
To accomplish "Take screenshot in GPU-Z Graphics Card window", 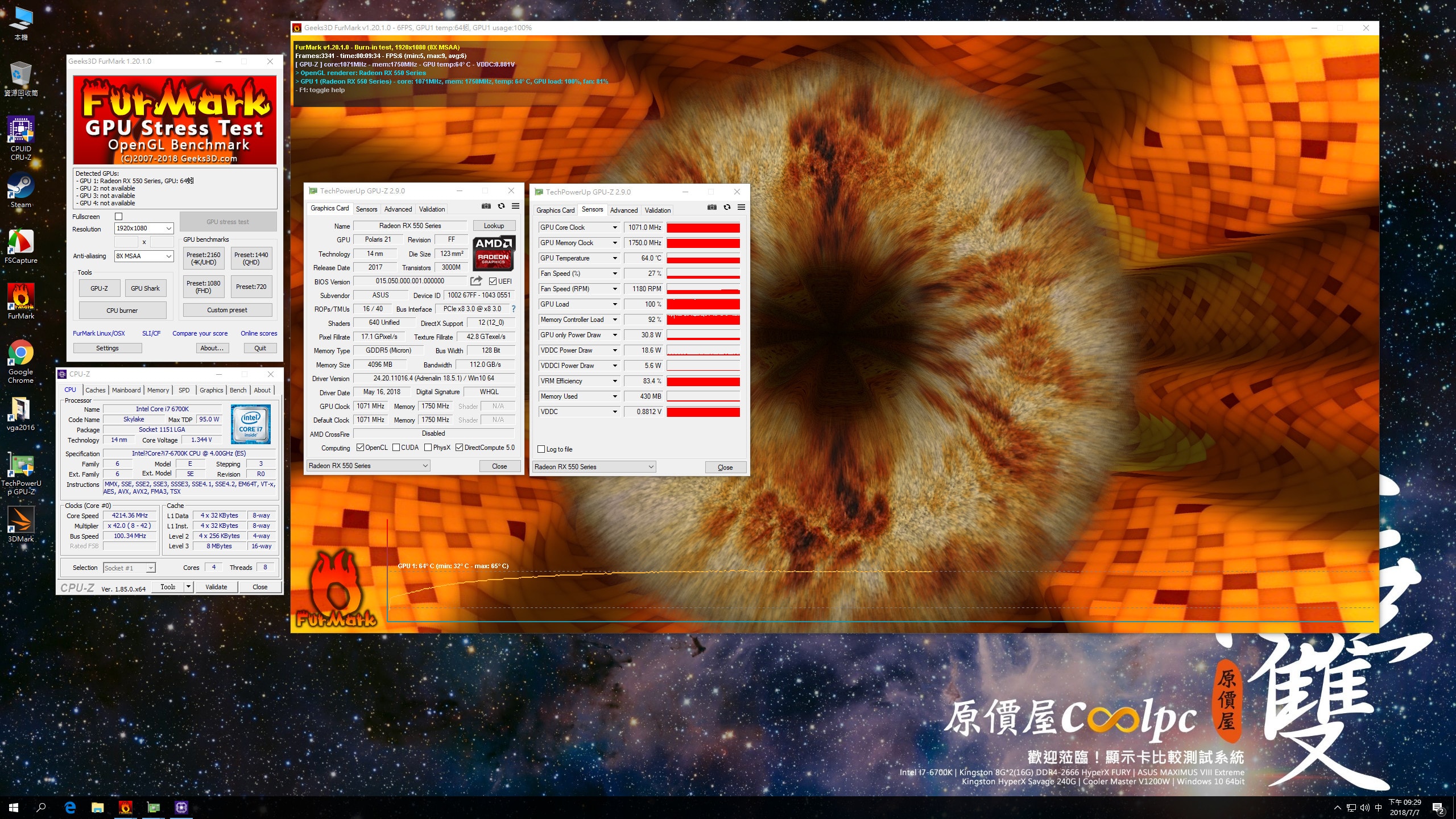I will point(486,206).
